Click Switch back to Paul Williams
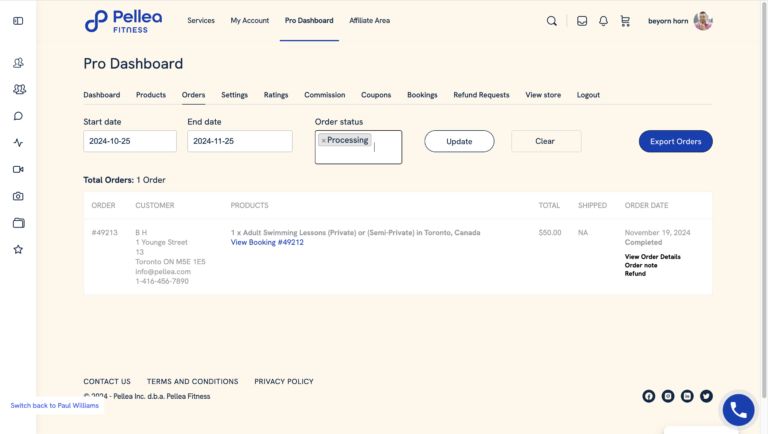Viewport: 768px width, 434px height. click(x=54, y=406)
